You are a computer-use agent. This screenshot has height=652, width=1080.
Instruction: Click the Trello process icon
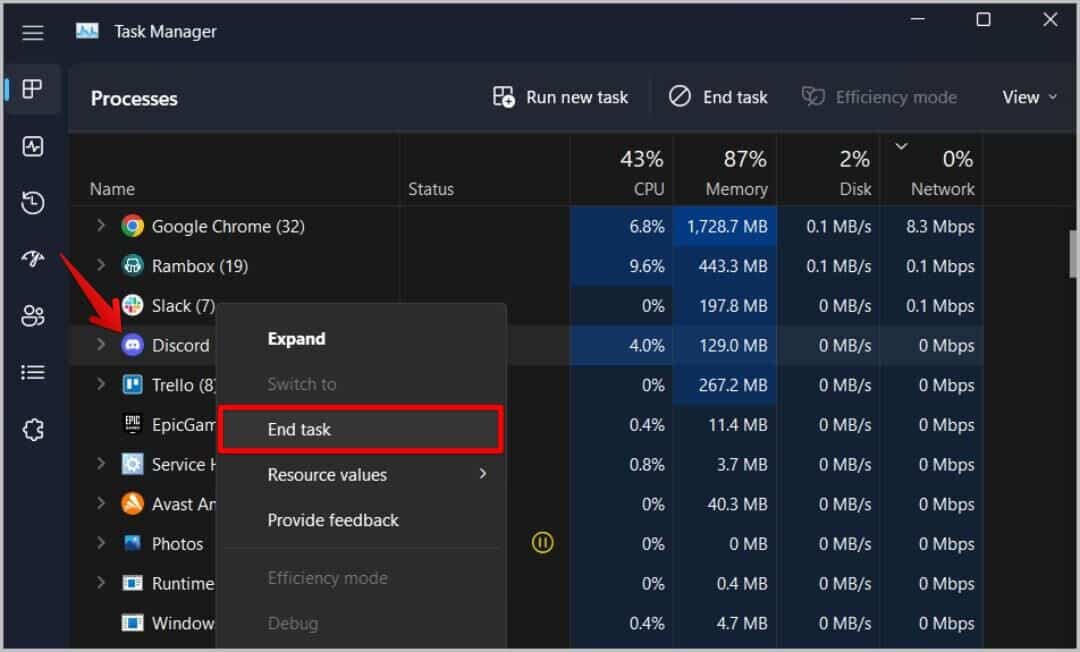pyautogui.click(x=132, y=384)
